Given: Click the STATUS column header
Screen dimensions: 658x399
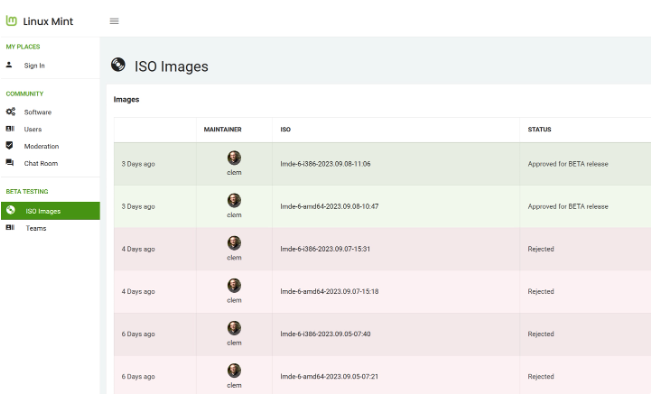Looking at the screenshot, I should point(539,129).
